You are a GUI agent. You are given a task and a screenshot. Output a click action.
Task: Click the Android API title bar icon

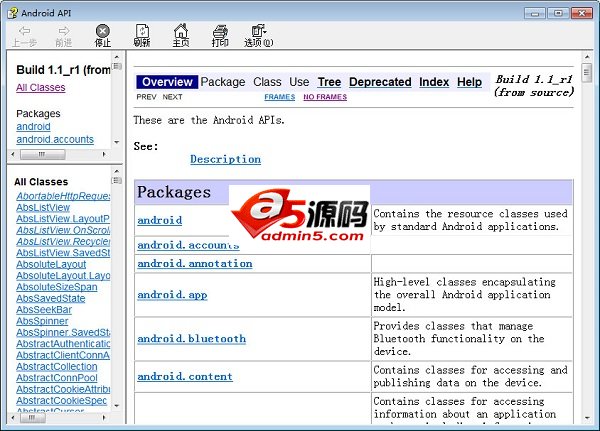(13, 13)
